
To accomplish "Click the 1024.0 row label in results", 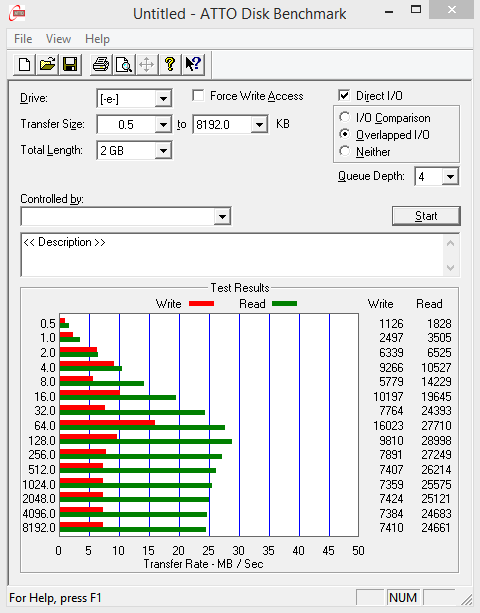I will (39, 484).
